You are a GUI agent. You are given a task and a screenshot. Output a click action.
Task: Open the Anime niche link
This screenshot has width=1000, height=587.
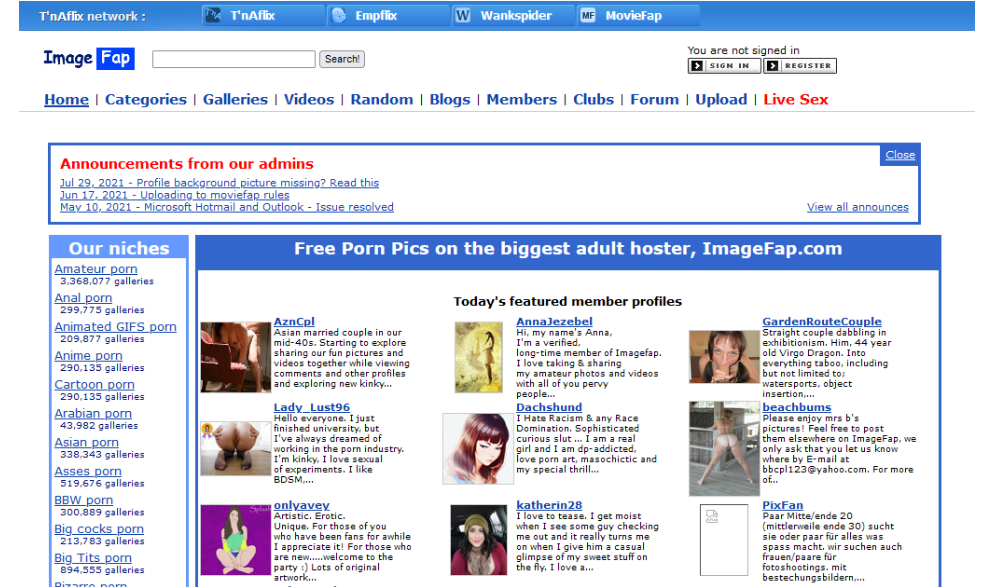click(88, 356)
